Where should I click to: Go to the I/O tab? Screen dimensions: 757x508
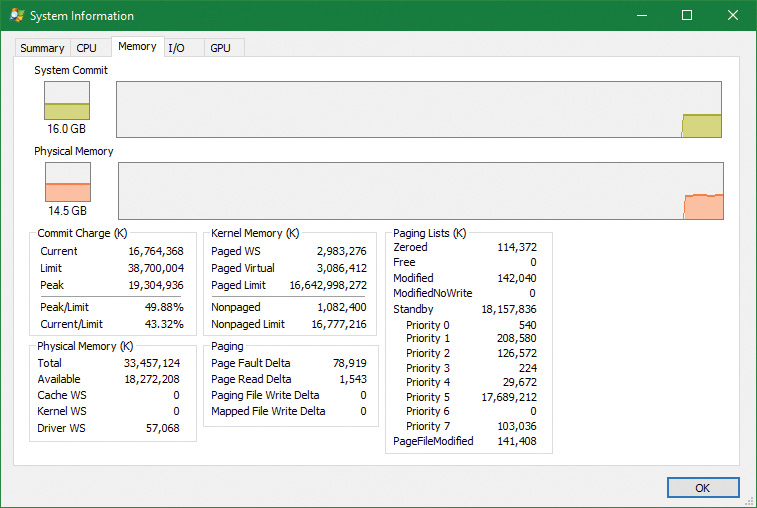pyautogui.click(x=176, y=48)
